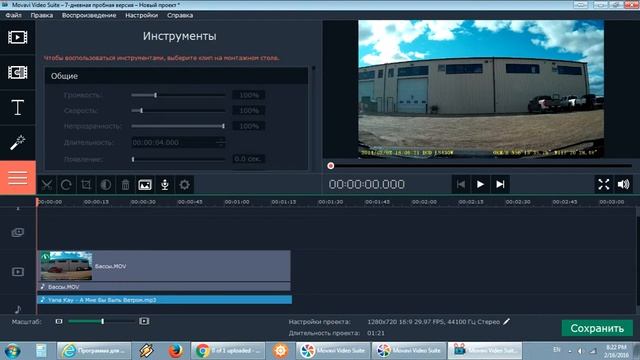Click the rotate clip tool
This screenshot has width=640, height=360.
[x=66, y=184]
